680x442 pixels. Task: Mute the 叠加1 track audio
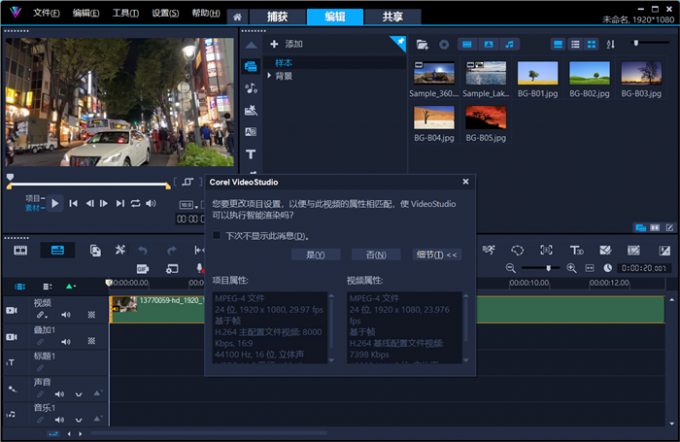tap(65, 342)
